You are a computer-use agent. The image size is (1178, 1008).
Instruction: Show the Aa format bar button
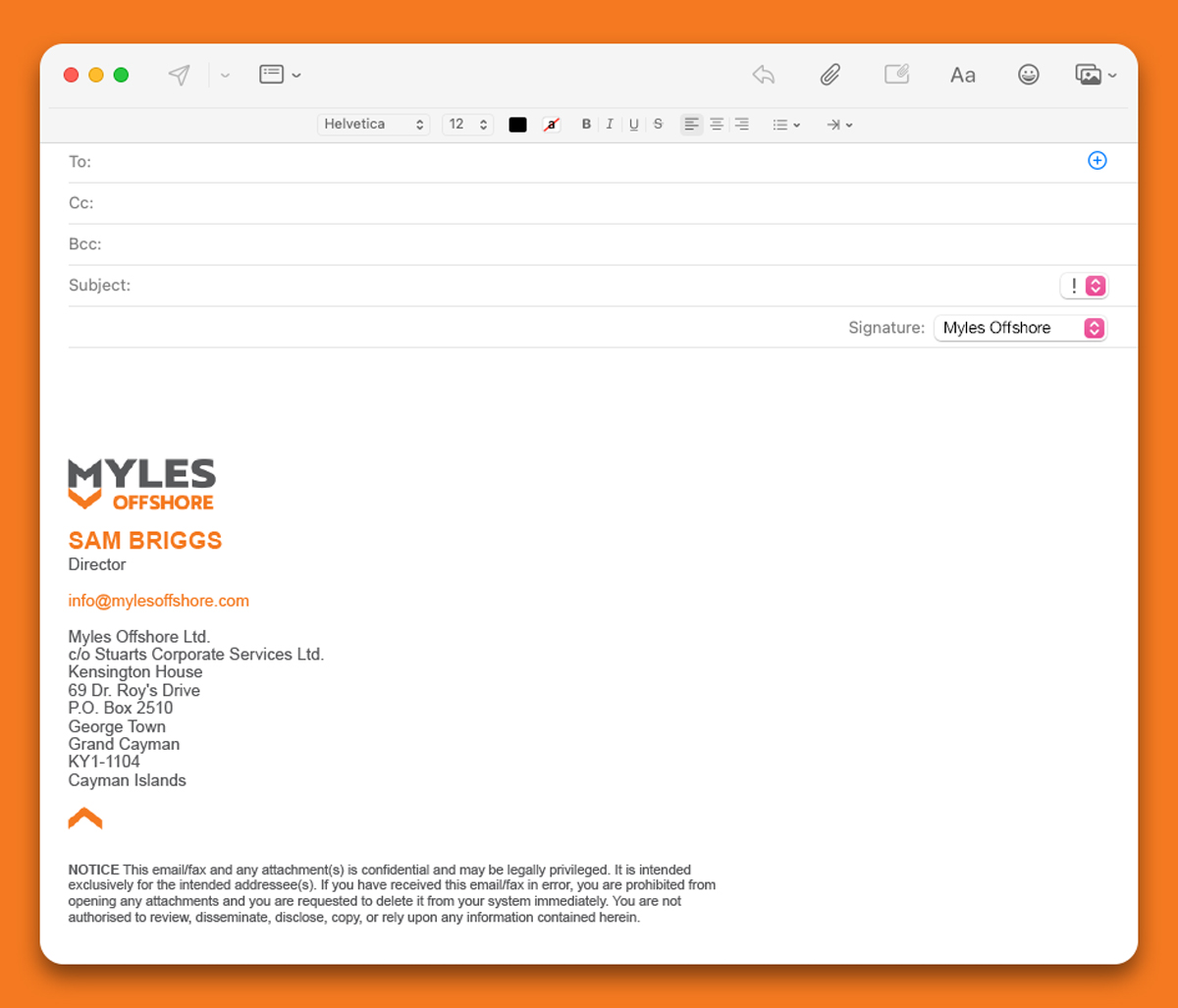[962, 75]
